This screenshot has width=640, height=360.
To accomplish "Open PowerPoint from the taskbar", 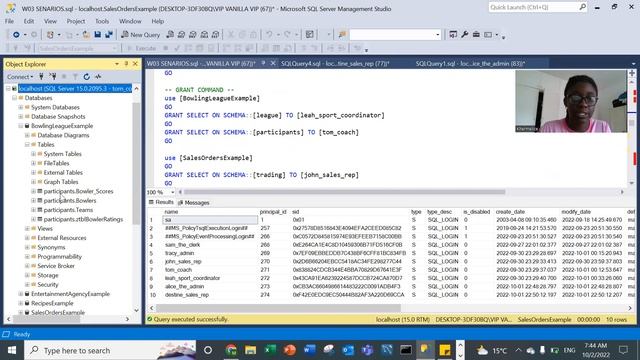I will [289, 350].
